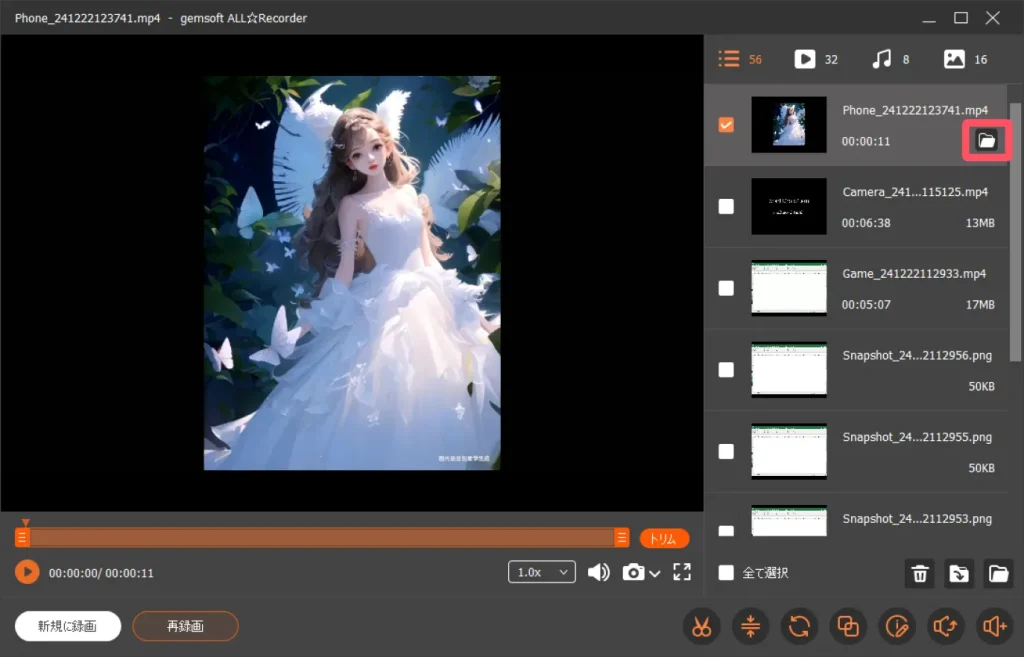Image resolution: width=1024 pixels, height=657 pixels.
Task: Check the Camera recording checkbox
Action: [727, 206]
